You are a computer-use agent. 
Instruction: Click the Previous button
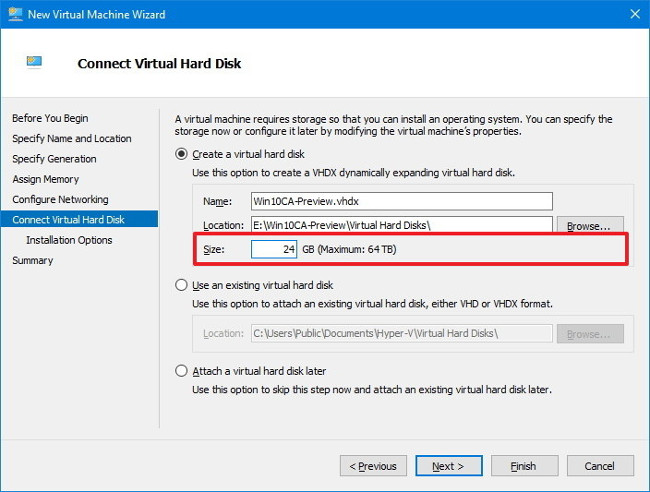click(x=373, y=466)
